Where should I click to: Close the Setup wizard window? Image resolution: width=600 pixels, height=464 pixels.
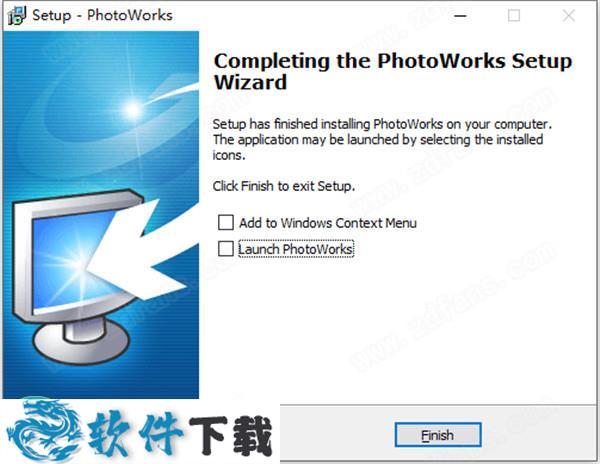(569, 16)
